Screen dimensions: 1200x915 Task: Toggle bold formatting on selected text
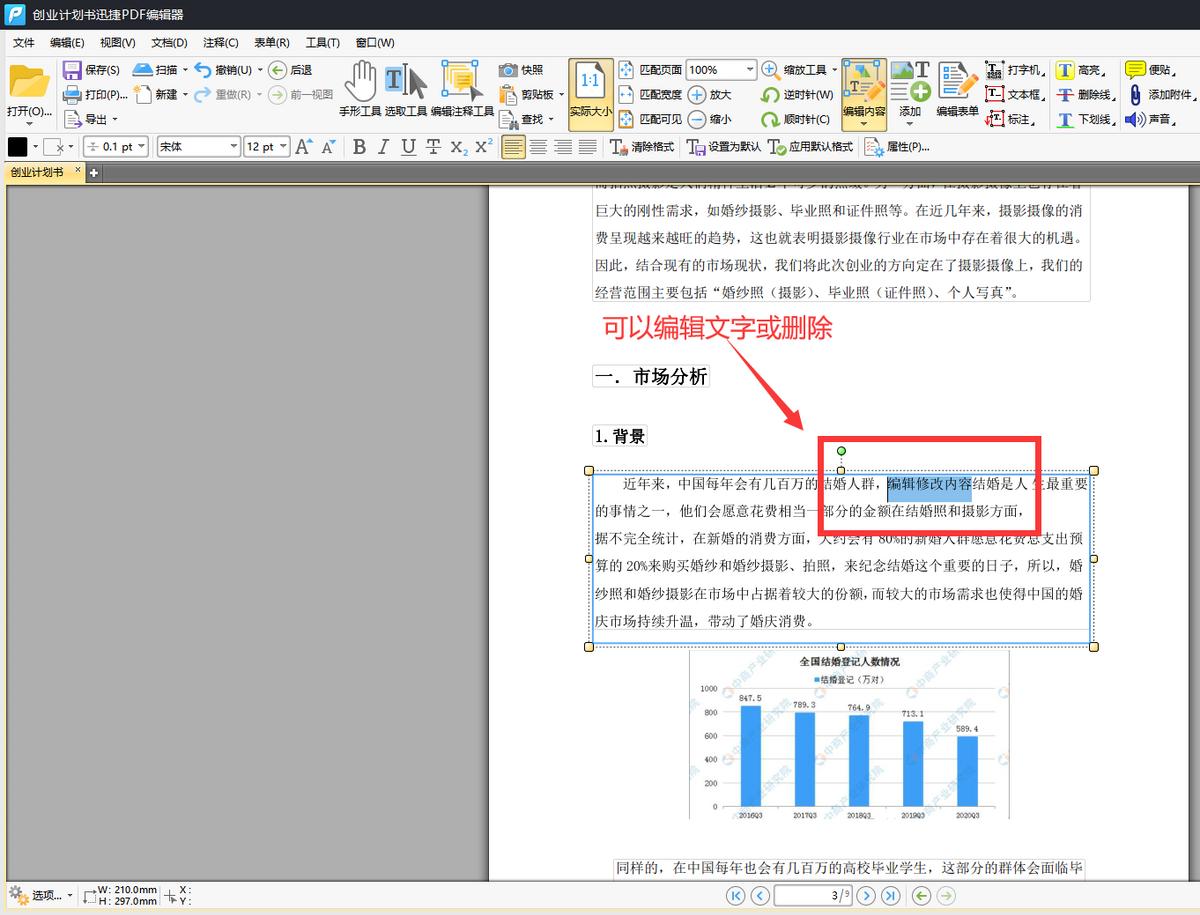359,146
